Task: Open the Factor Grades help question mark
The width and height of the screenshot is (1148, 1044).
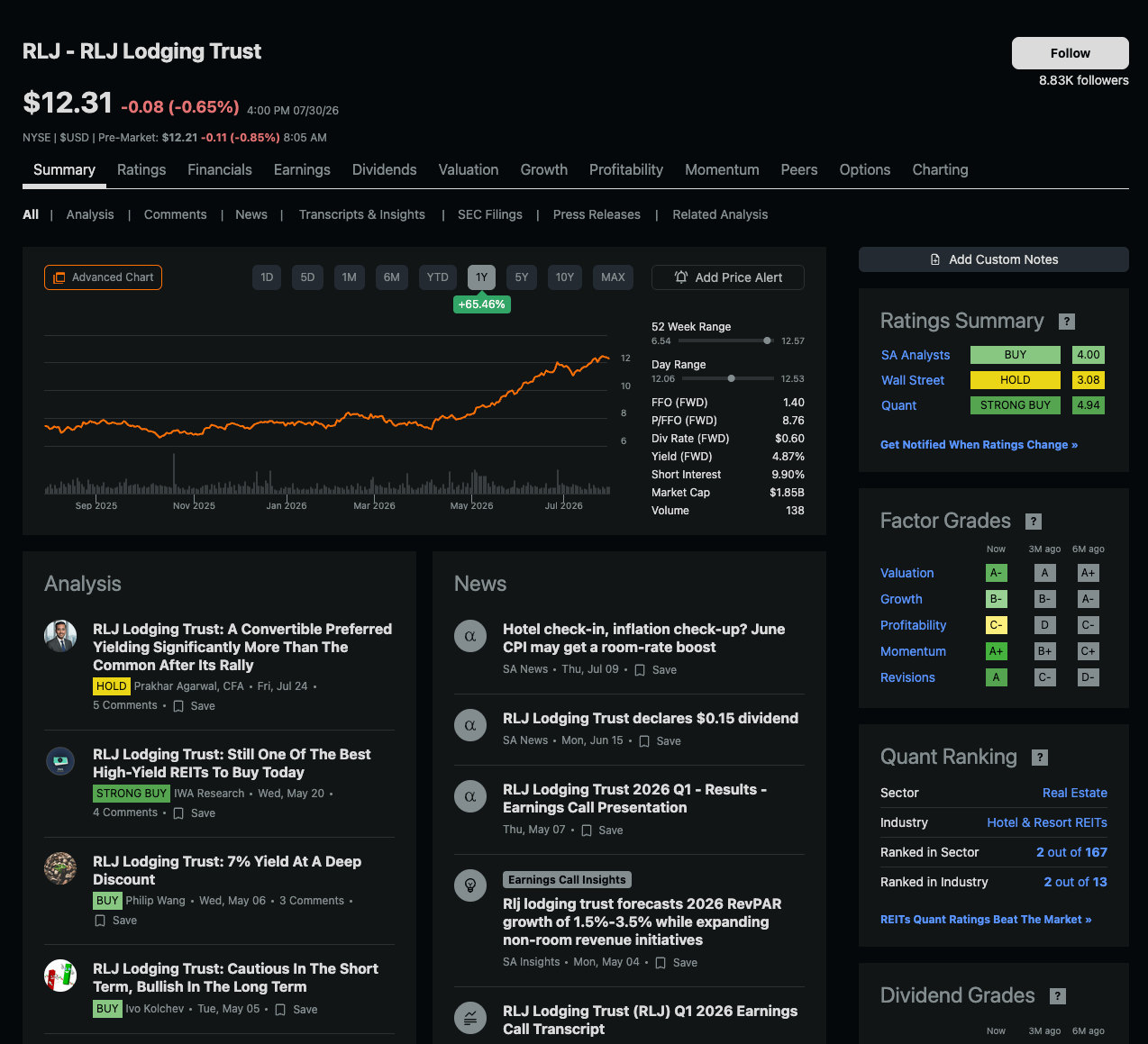Action: click(x=1034, y=522)
